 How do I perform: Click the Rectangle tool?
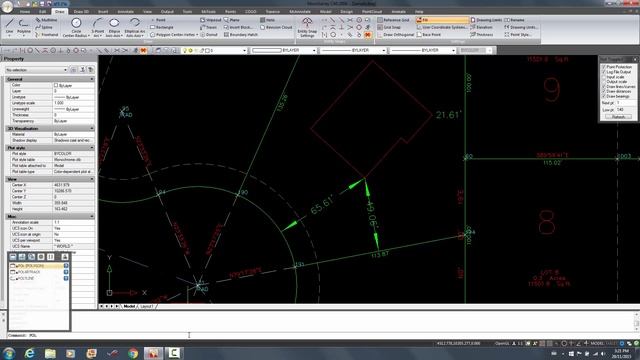coord(162,27)
